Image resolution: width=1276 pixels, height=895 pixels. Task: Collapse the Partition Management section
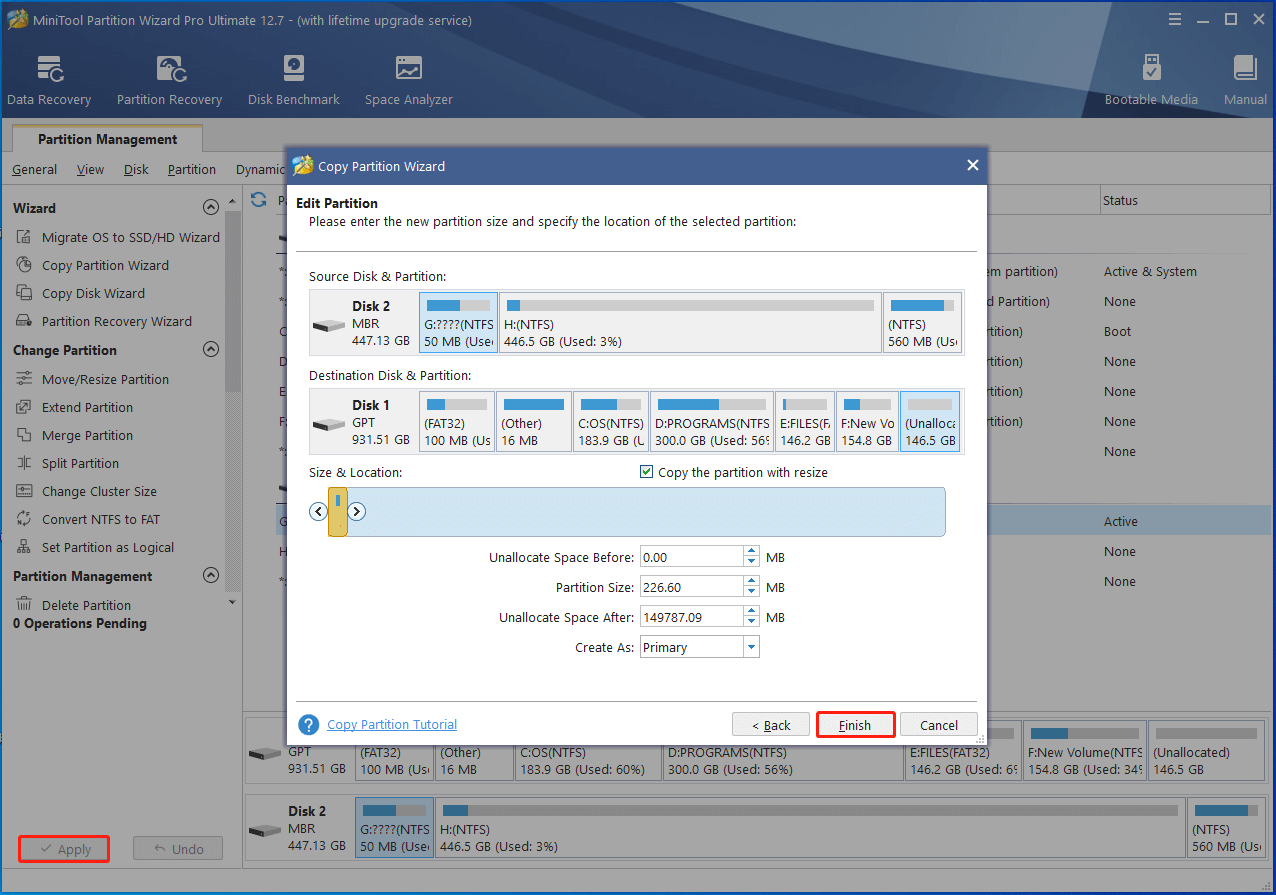click(x=210, y=576)
